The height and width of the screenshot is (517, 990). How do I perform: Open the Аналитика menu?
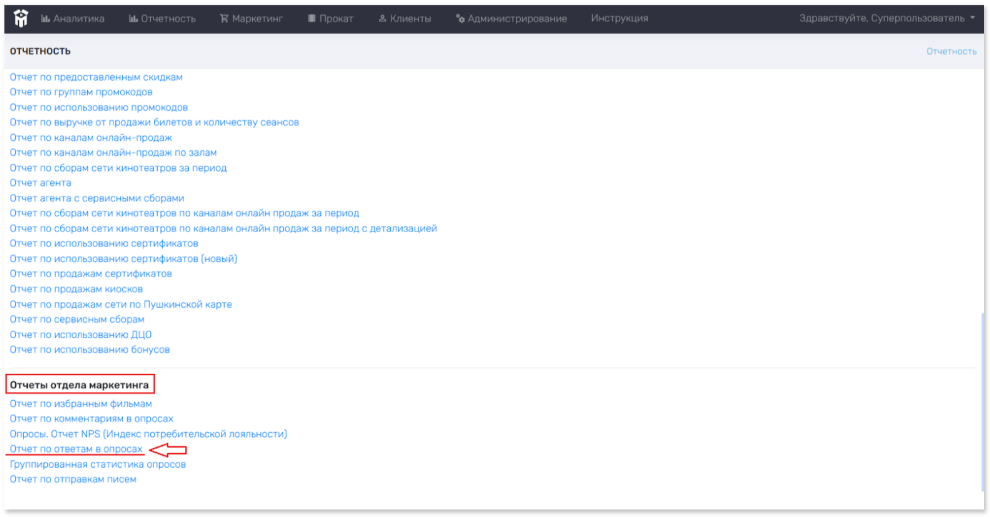click(72, 19)
